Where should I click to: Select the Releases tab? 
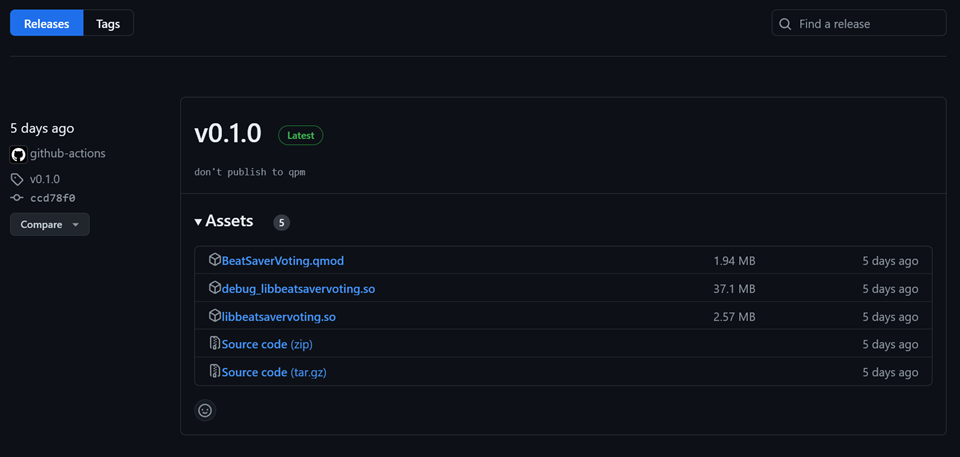[x=46, y=24]
